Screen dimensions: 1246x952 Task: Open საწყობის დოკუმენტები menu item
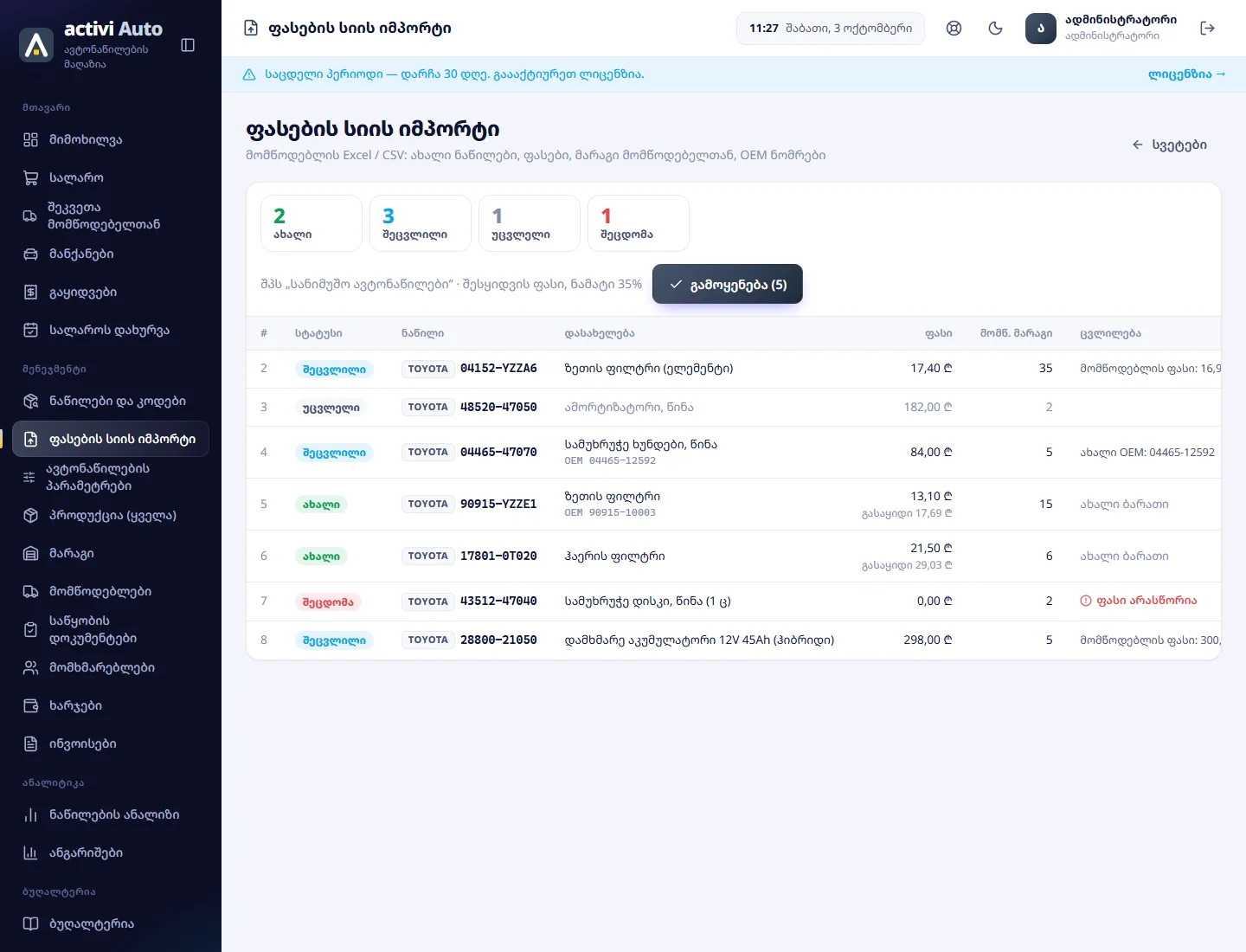[111, 629]
